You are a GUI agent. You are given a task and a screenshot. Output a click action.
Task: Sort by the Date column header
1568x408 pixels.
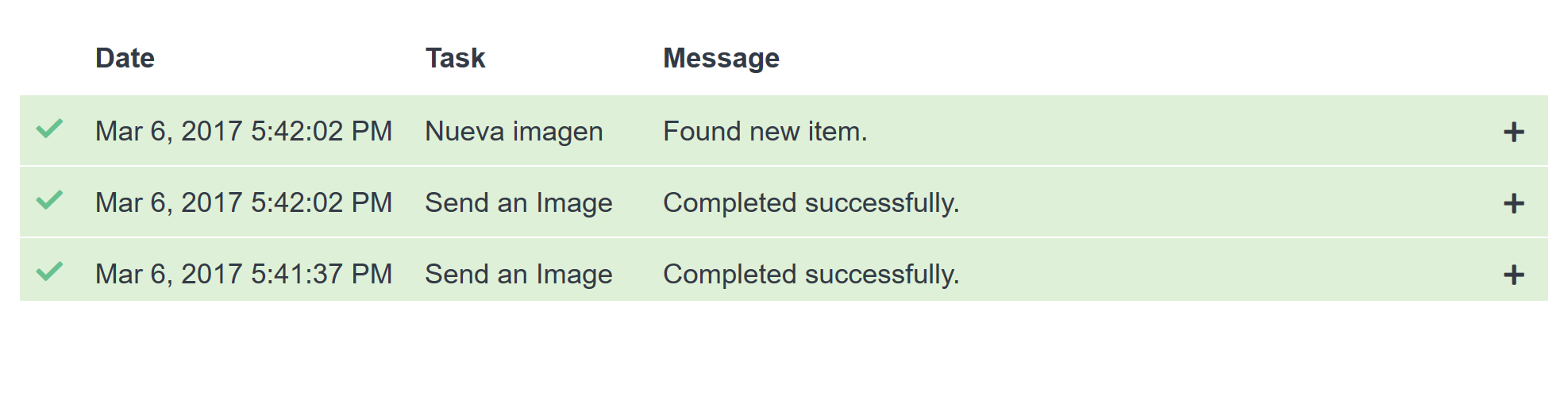[125, 58]
